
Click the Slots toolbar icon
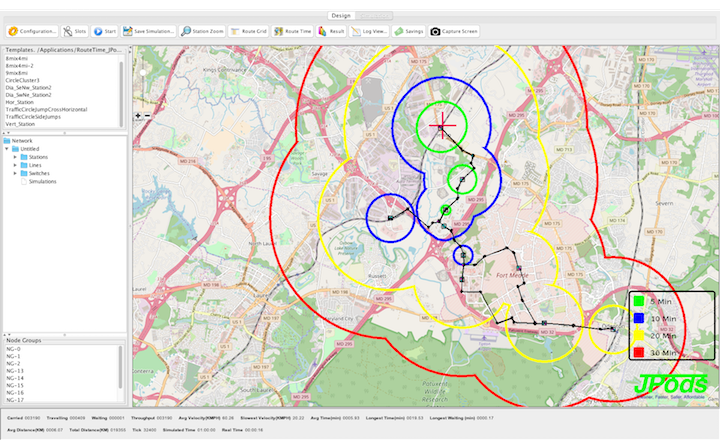(x=74, y=31)
